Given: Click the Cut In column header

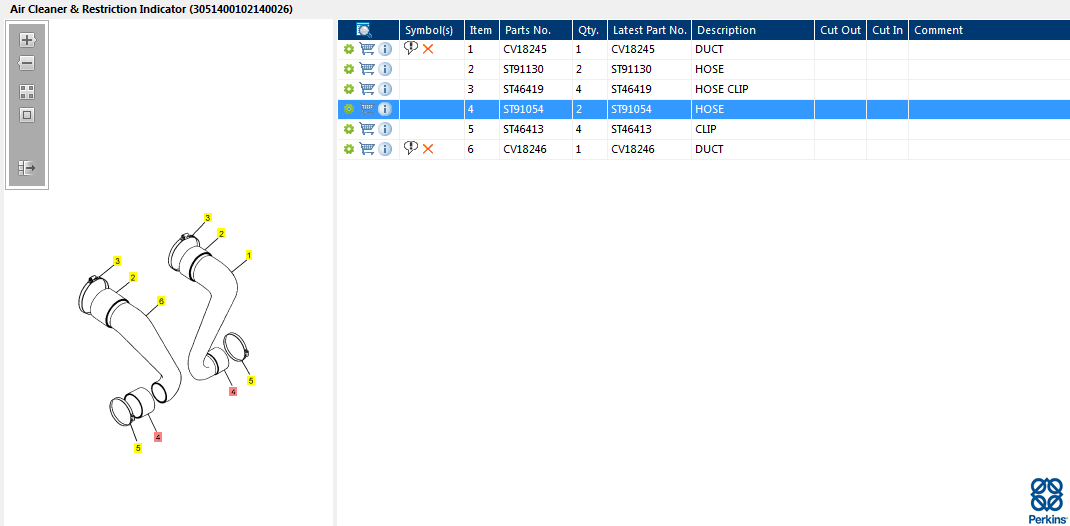Looking at the screenshot, I should (888, 30).
